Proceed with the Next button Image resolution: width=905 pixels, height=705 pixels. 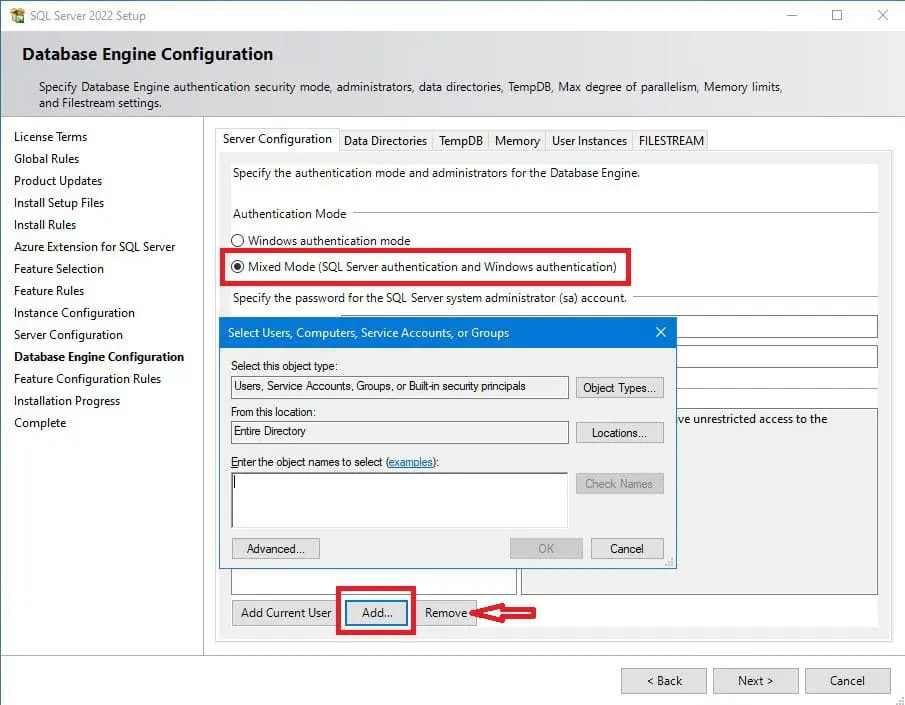(755, 680)
